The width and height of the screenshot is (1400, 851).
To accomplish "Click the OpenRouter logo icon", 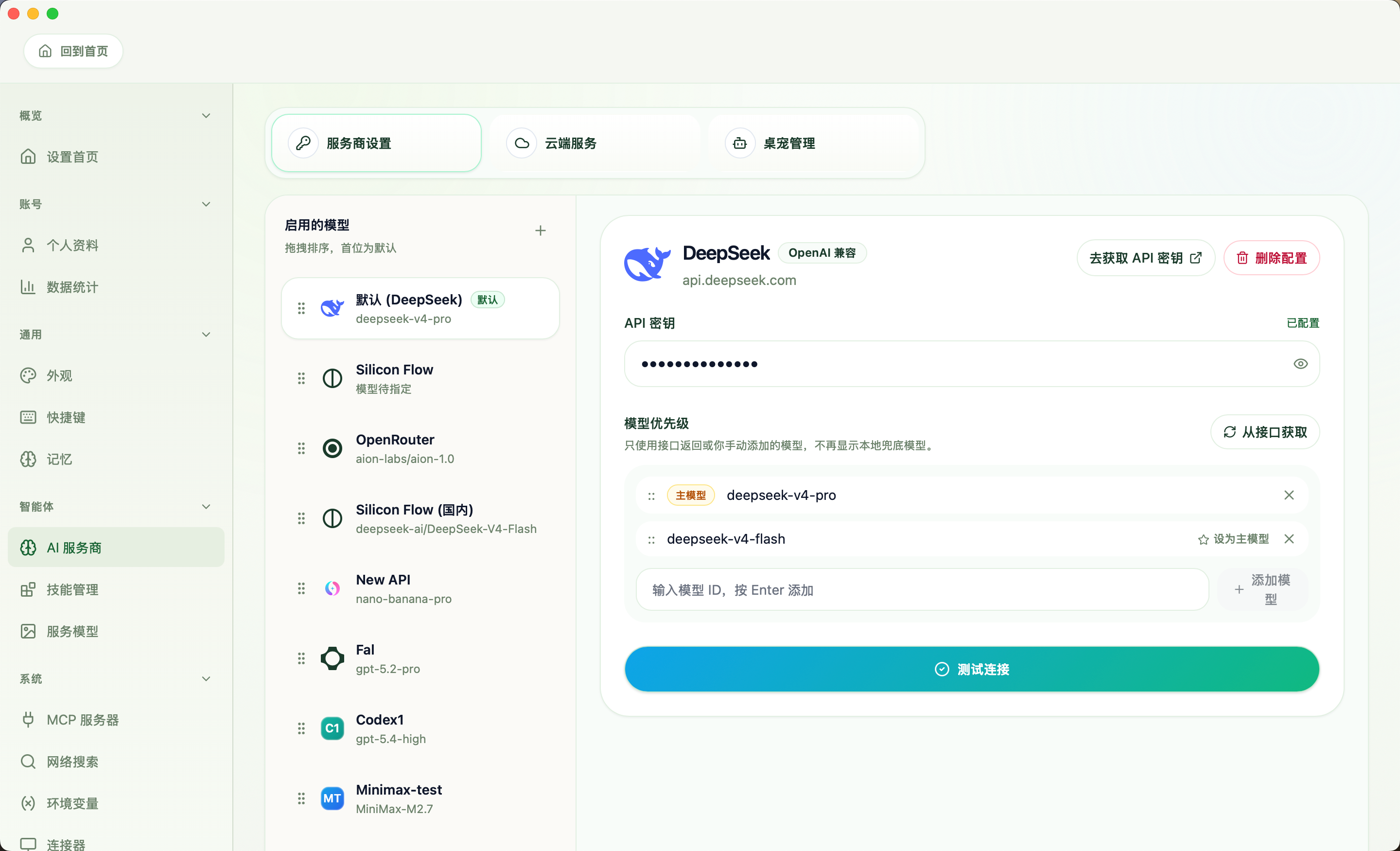I will [x=332, y=448].
